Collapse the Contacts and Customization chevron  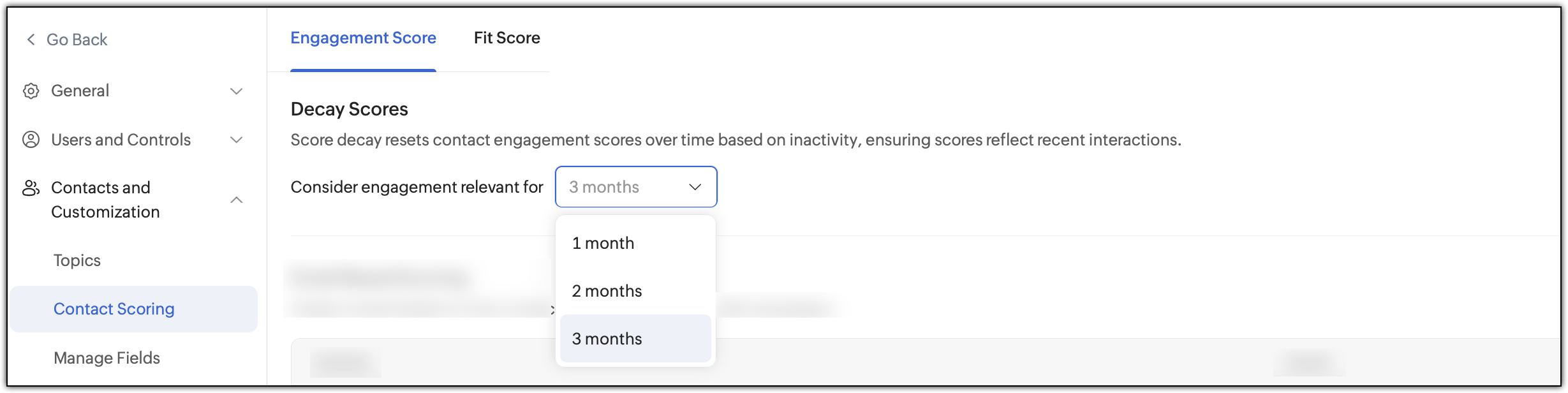(237, 200)
